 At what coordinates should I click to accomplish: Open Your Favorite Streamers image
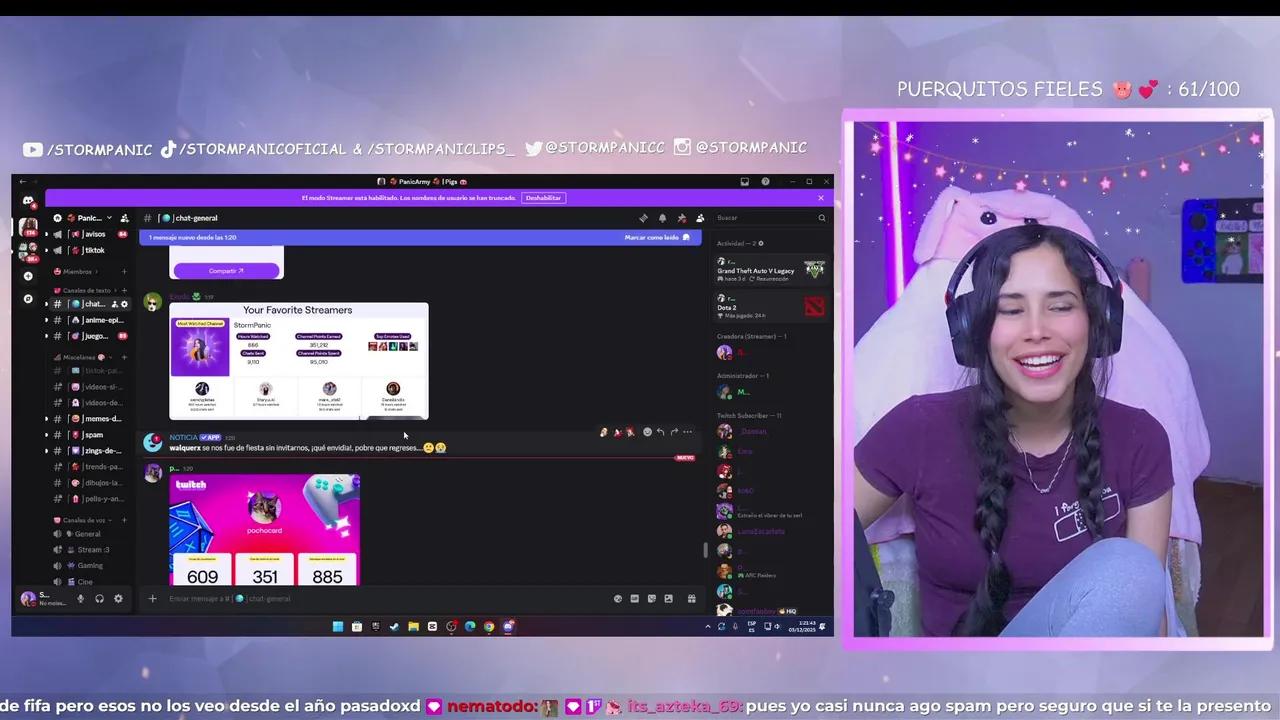[x=298, y=361]
